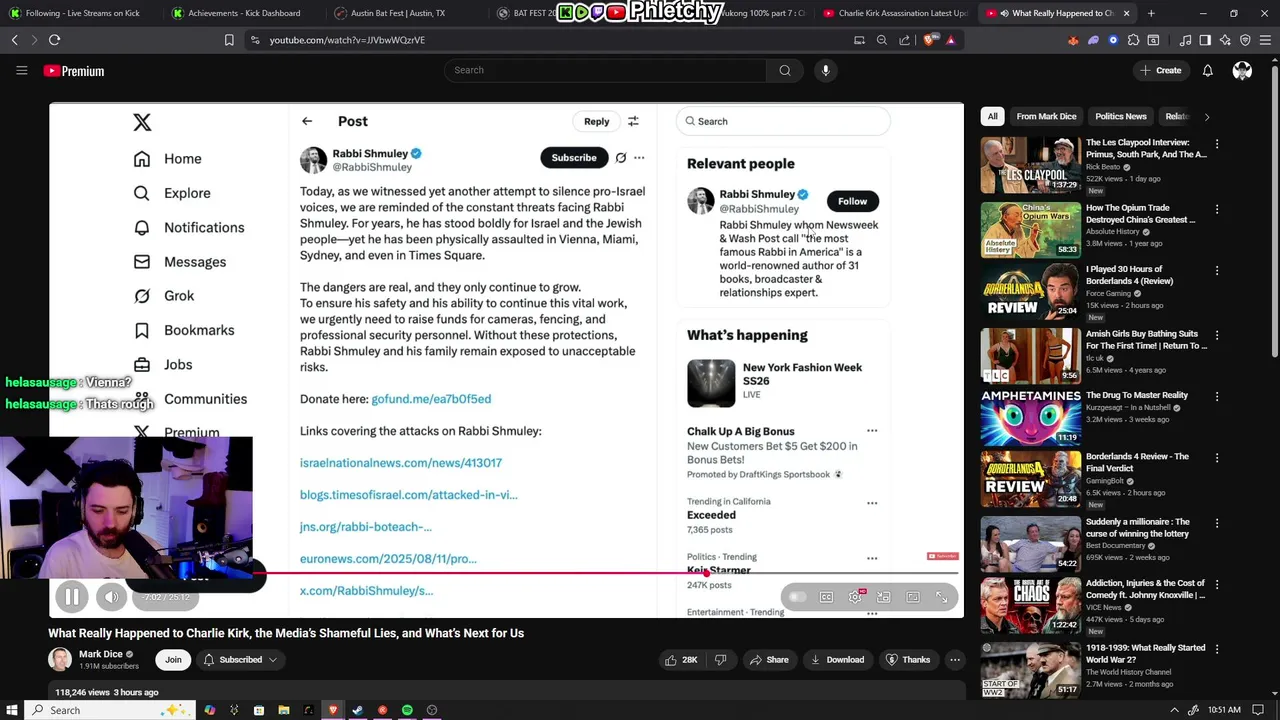This screenshot has width=1280, height=720.
Task: Open the Borderlands 4 Final Verdict thumbnail
Action: (x=1030, y=480)
